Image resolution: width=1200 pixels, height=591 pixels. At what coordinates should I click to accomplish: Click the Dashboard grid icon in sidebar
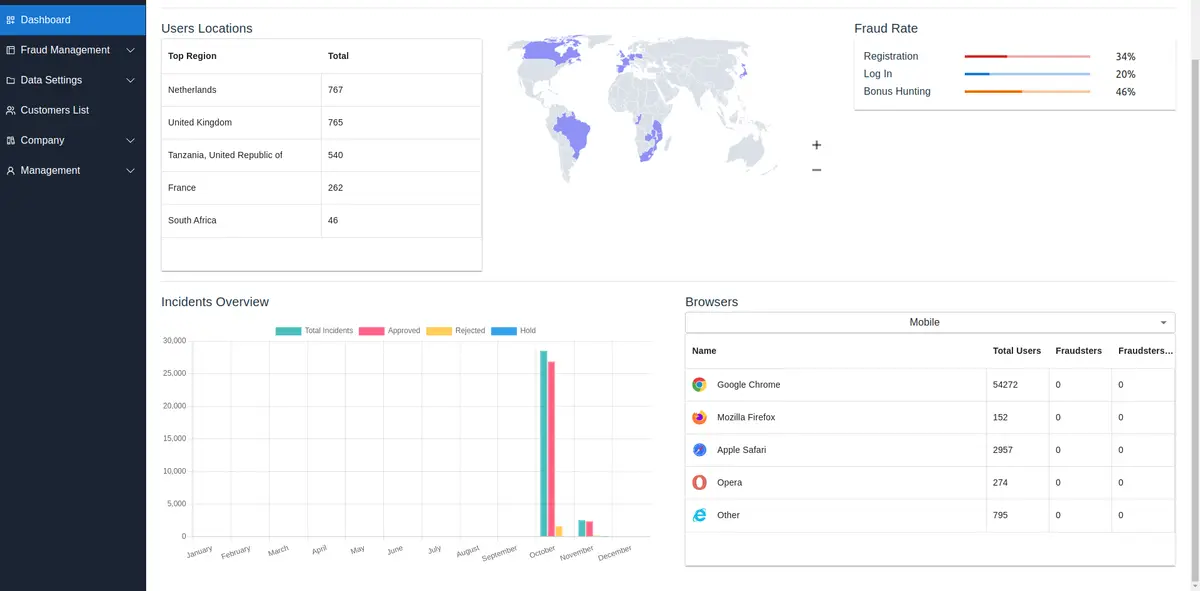coord(10,18)
